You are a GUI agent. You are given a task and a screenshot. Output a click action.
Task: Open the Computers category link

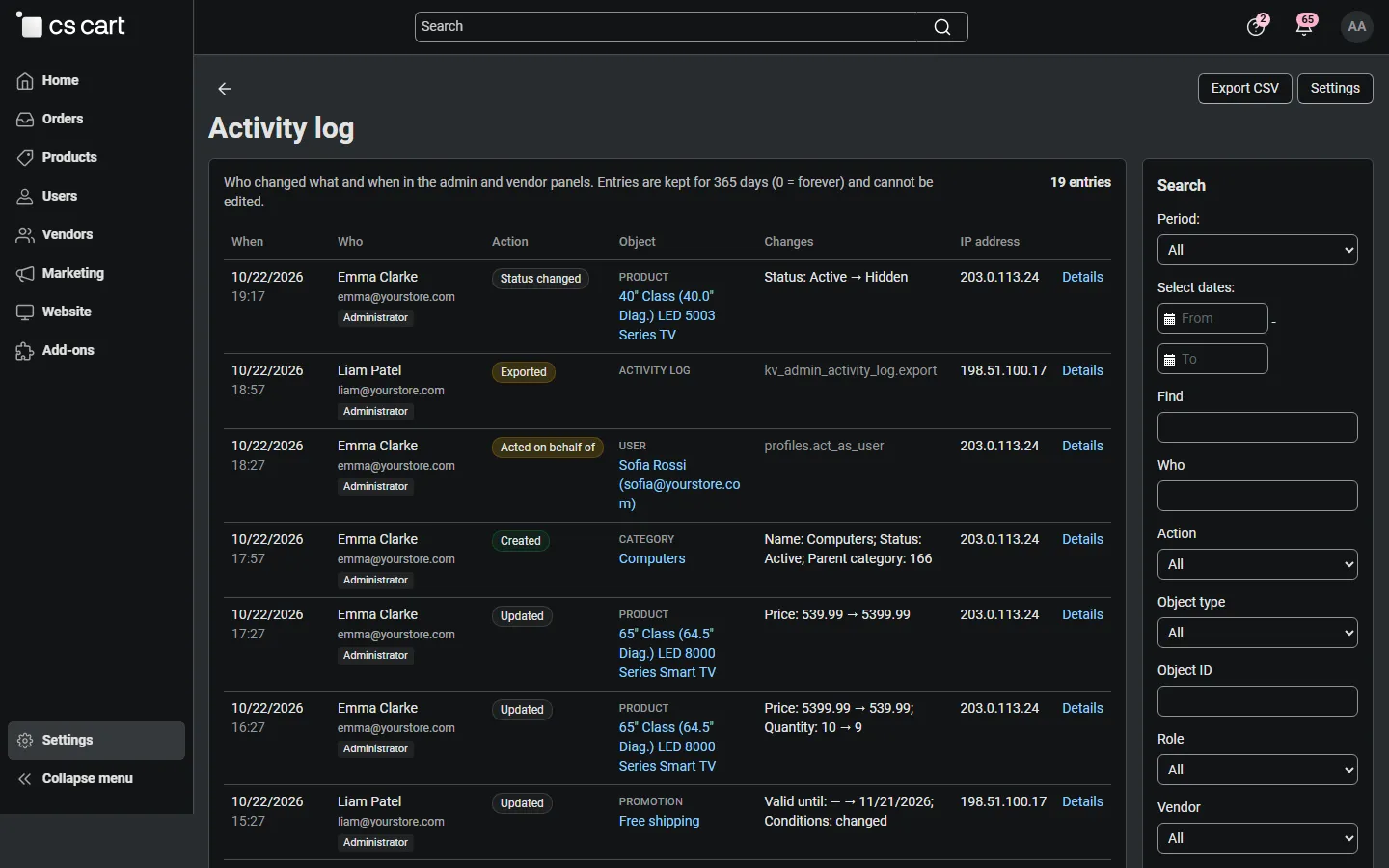coord(652,558)
